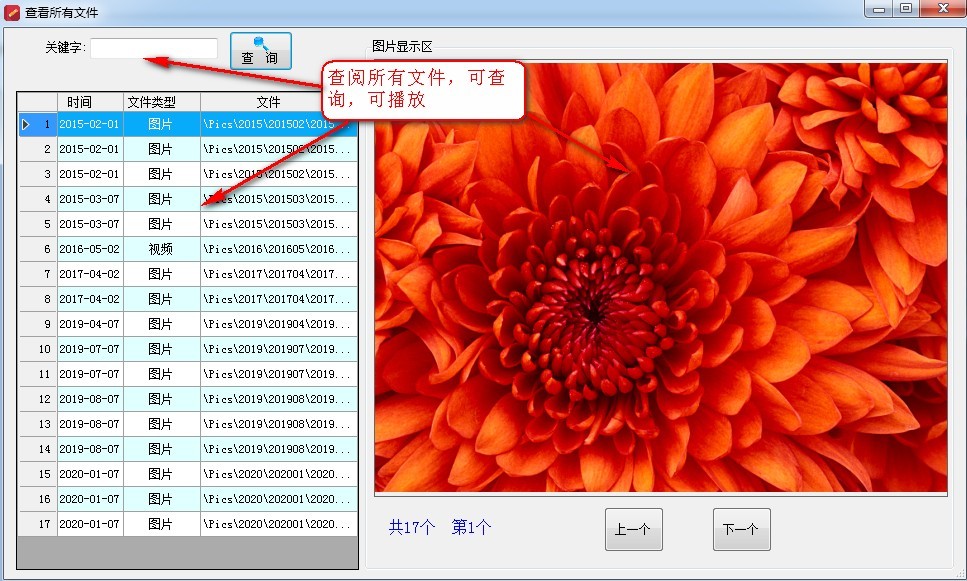
Task: Select row 3 date 2015-02-01
Action: [90, 174]
